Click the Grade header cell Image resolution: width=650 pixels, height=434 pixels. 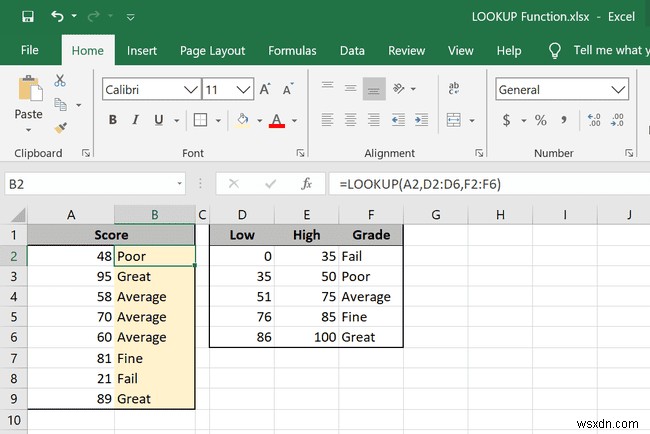coord(371,235)
